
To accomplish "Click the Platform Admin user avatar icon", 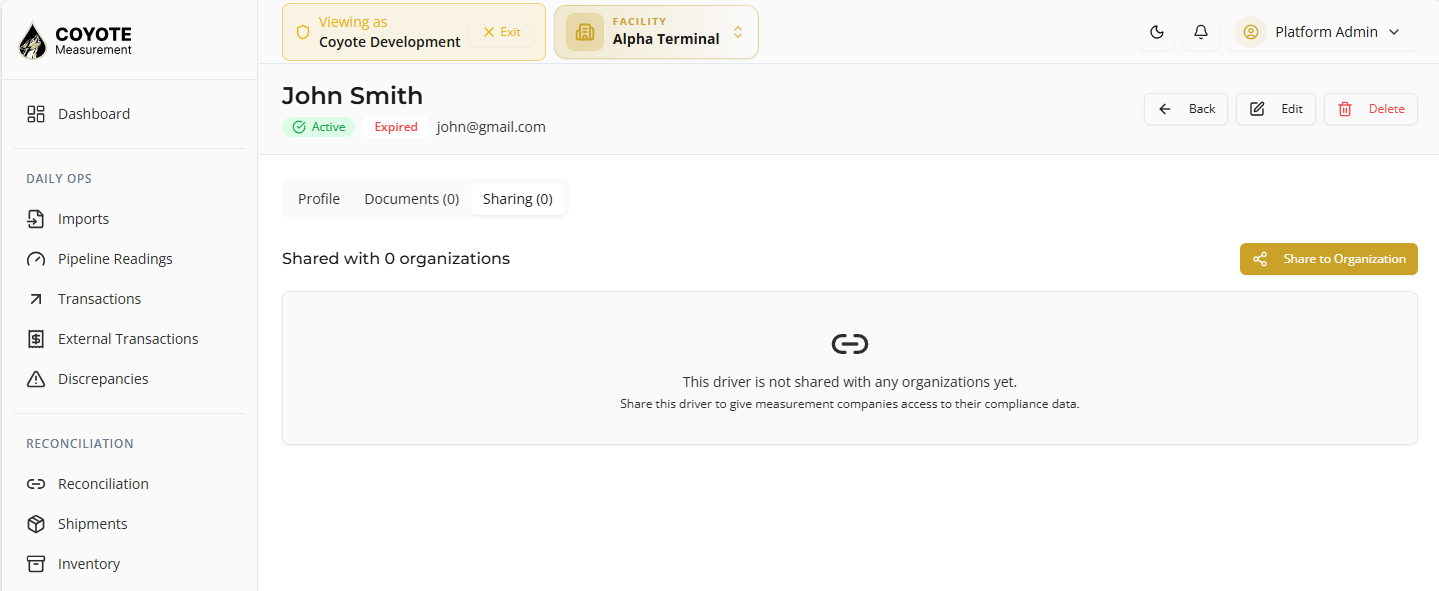I will click(x=1250, y=32).
